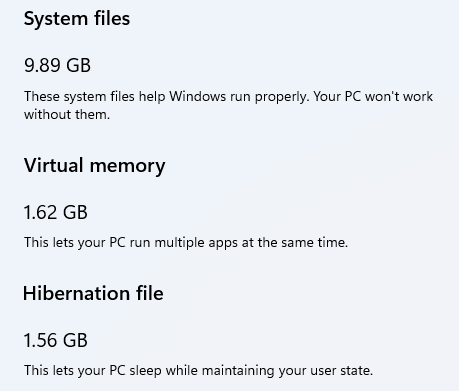Click the word "files" in System files heading
The width and height of the screenshot is (459, 391).
click(x=112, y=18)
